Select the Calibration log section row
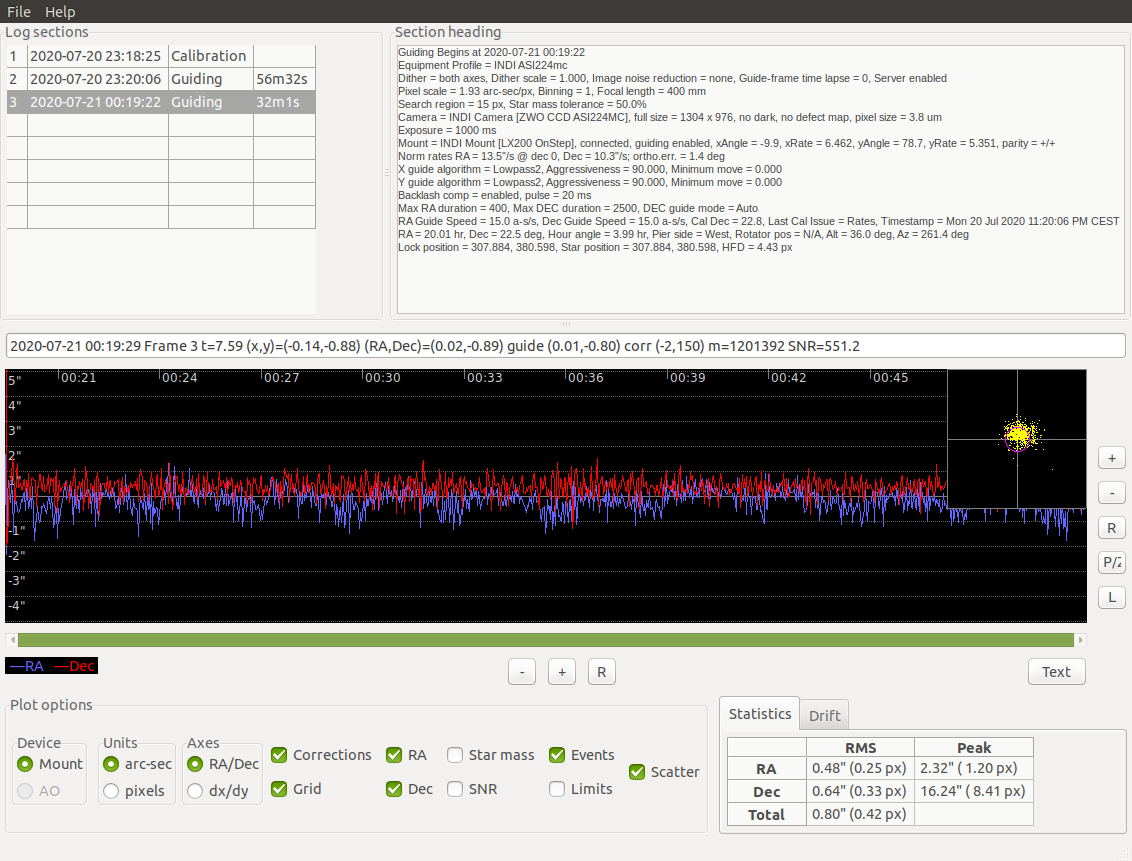Image resolution: width=1132 pixels, height=861 pixels. [x=161, y=56]
